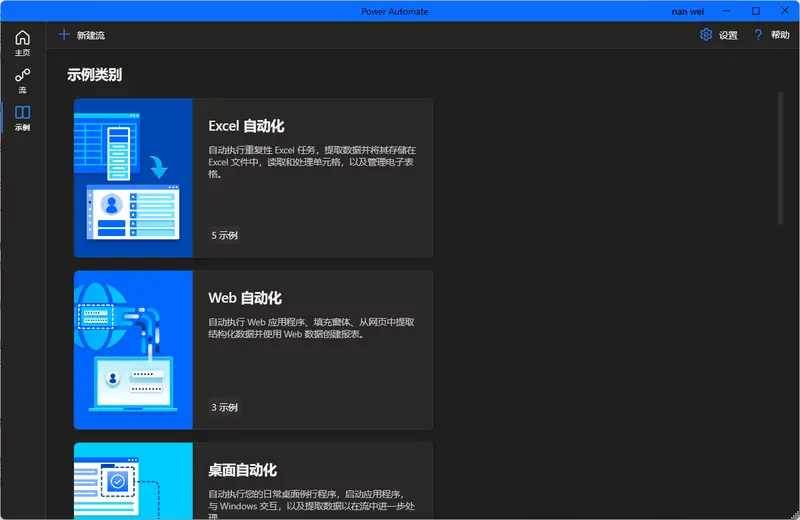800x520 pixels.
Task: Click the help question mark icon
Action: point(758,35)
